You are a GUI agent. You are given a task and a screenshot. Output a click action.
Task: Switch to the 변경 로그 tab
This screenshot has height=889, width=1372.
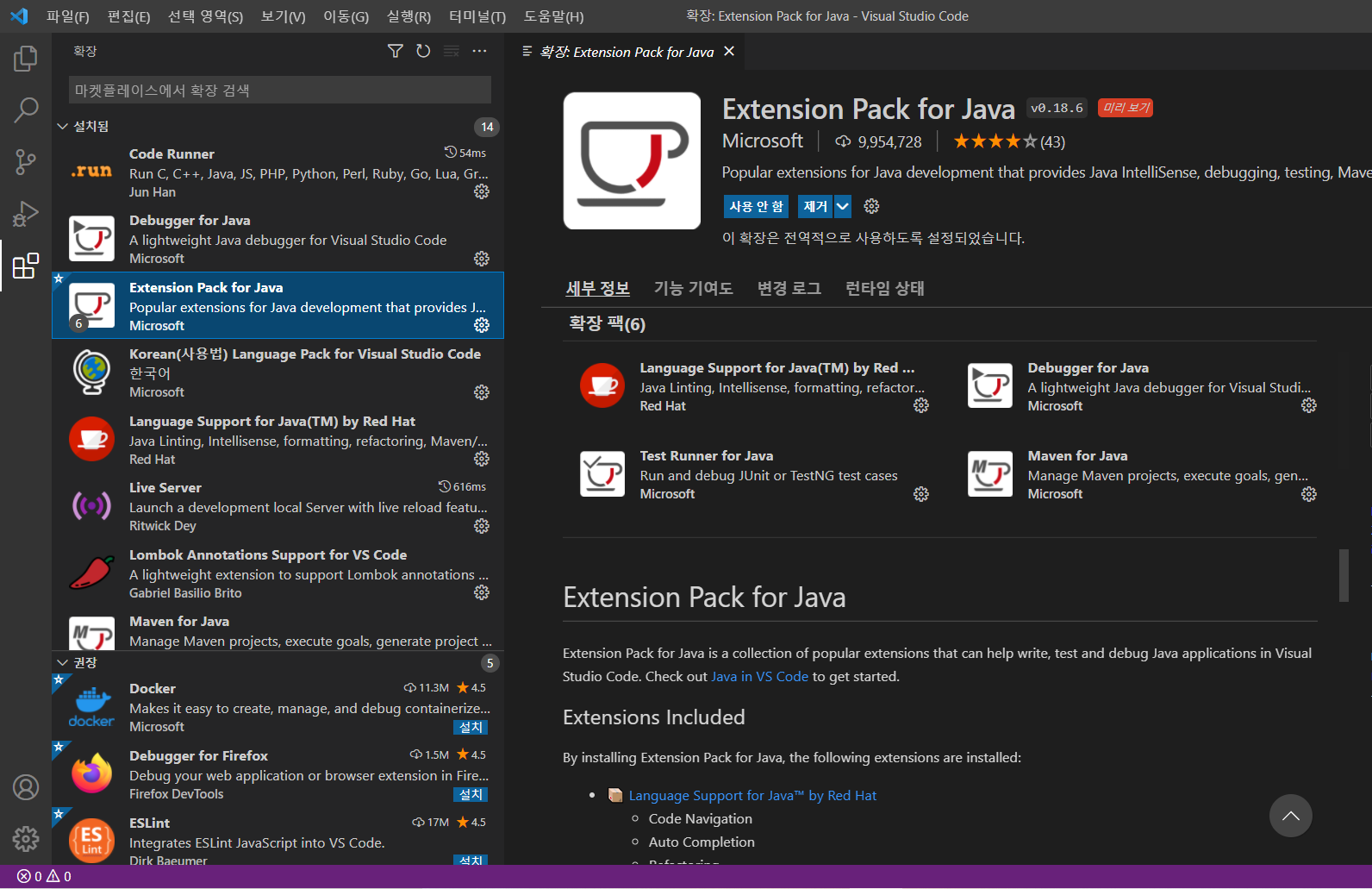pos(789,288)
